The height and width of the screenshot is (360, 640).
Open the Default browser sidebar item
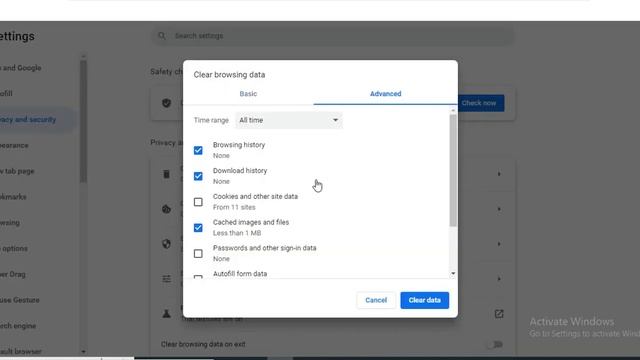point(21,351)
